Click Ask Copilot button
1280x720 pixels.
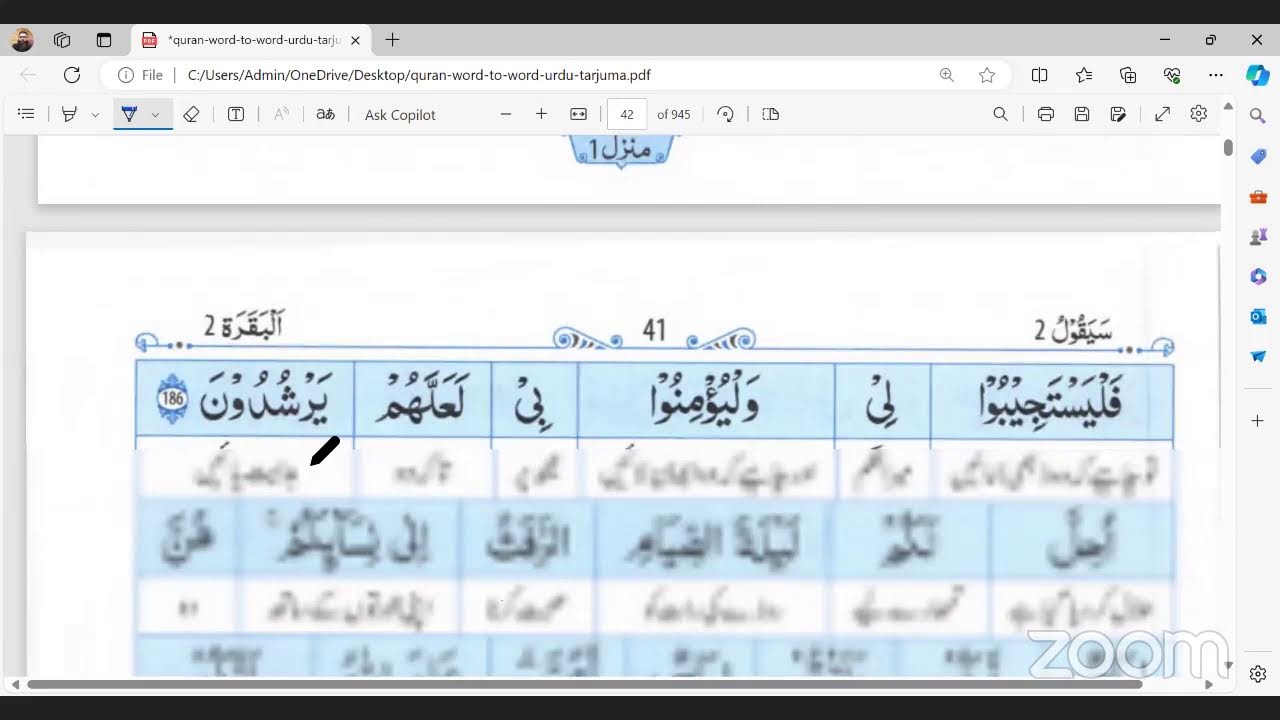coord(400,115)
